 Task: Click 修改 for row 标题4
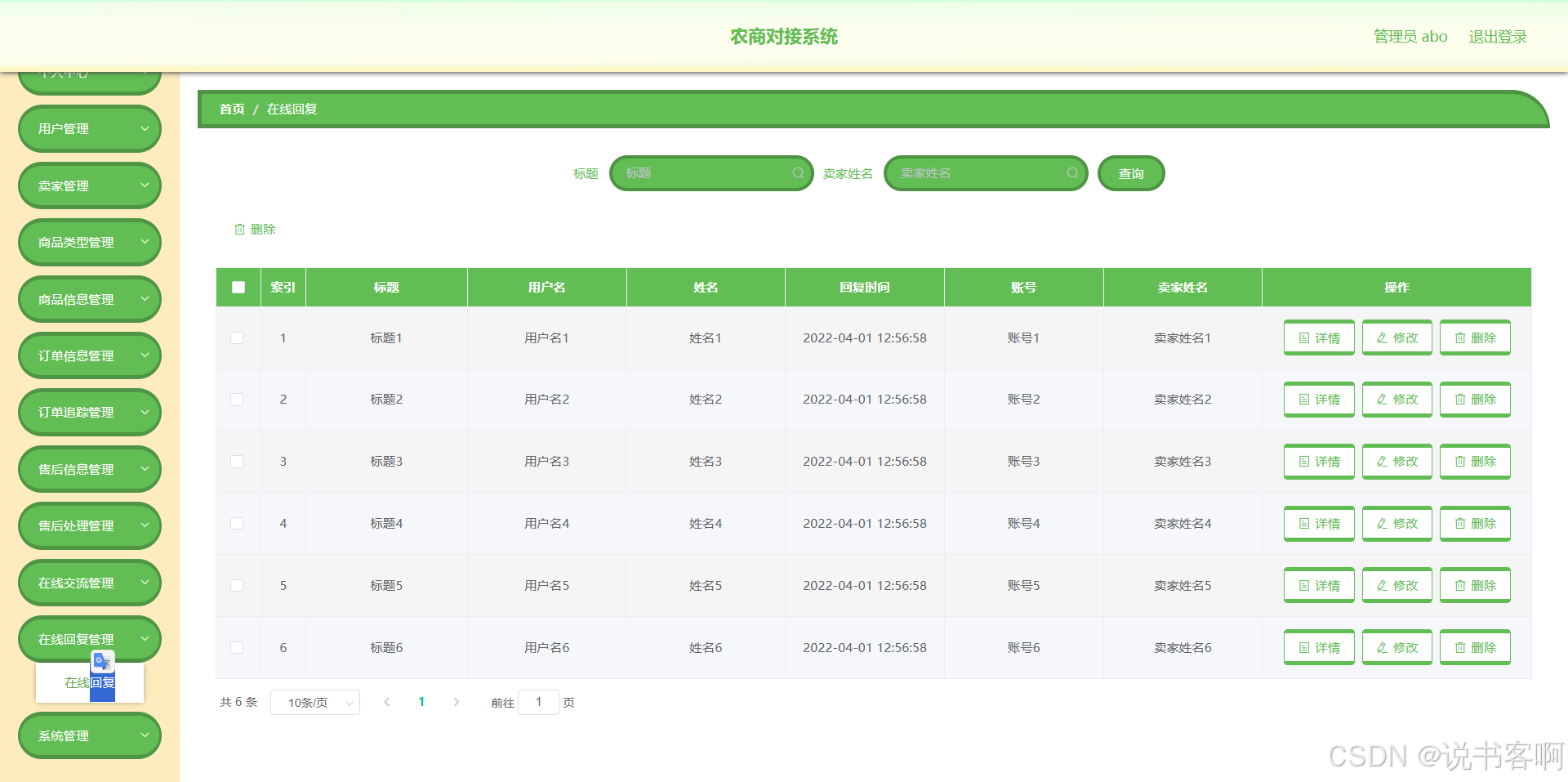click(x=1397, y=524)
